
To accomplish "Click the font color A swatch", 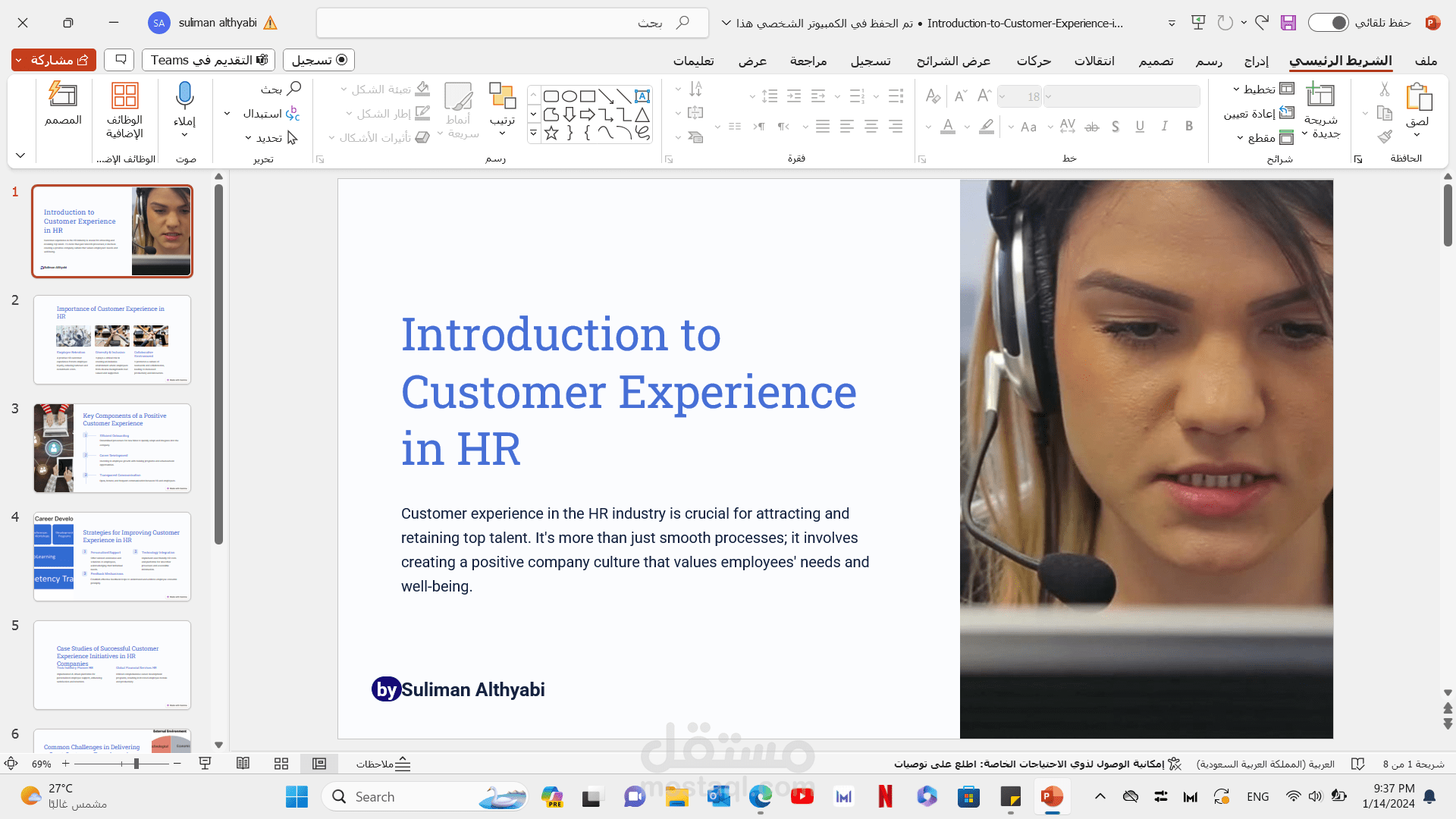I will tap(948, 127).
